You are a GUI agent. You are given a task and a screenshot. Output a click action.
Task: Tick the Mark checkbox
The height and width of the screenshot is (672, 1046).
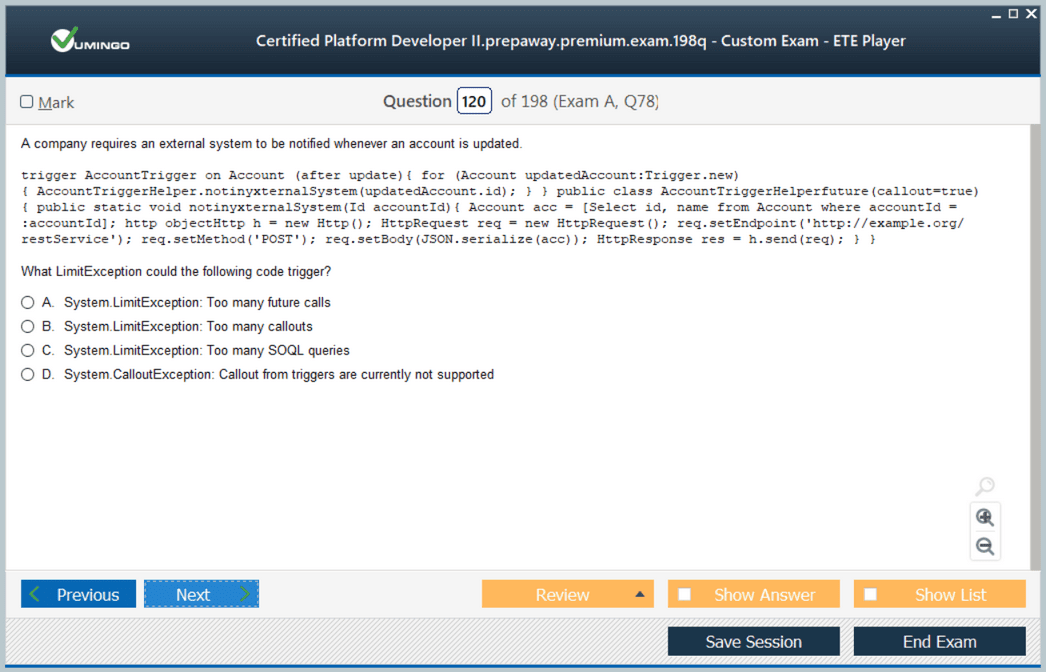point(27,101)
